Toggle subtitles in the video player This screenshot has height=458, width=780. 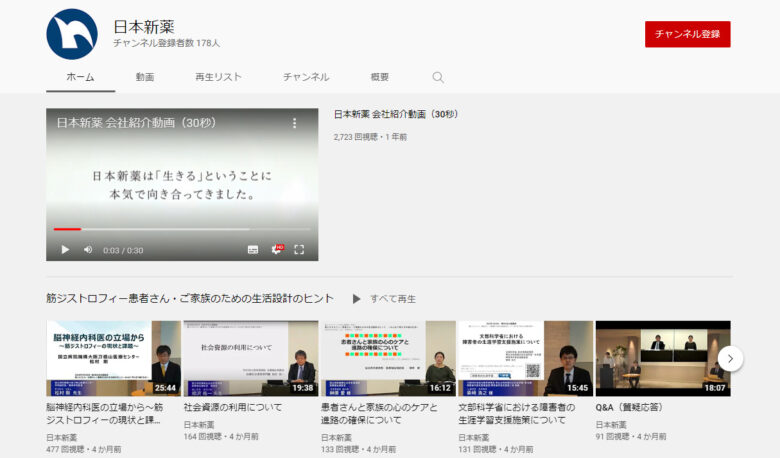(x=253, y=250)
